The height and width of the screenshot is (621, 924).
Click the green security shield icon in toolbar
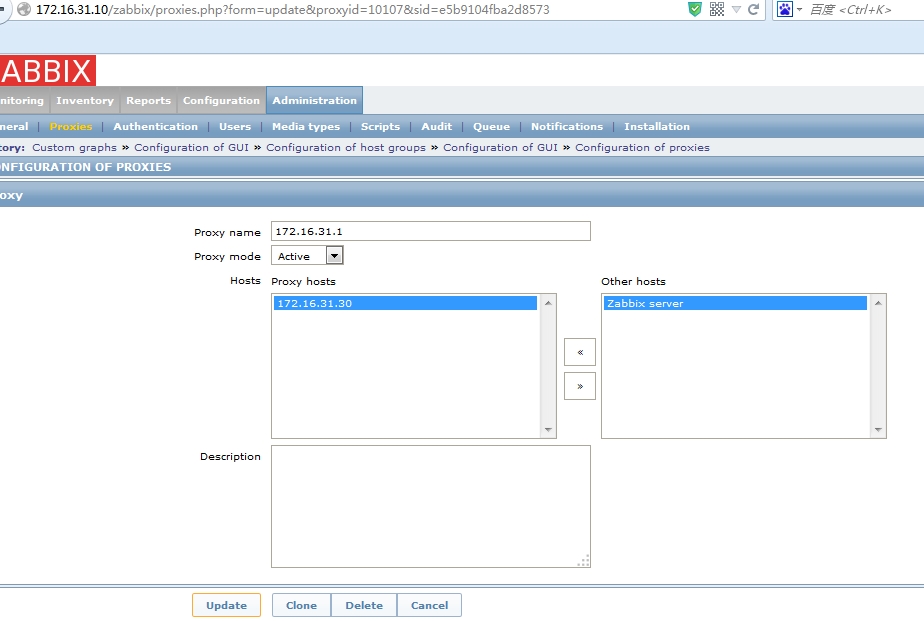697,10
